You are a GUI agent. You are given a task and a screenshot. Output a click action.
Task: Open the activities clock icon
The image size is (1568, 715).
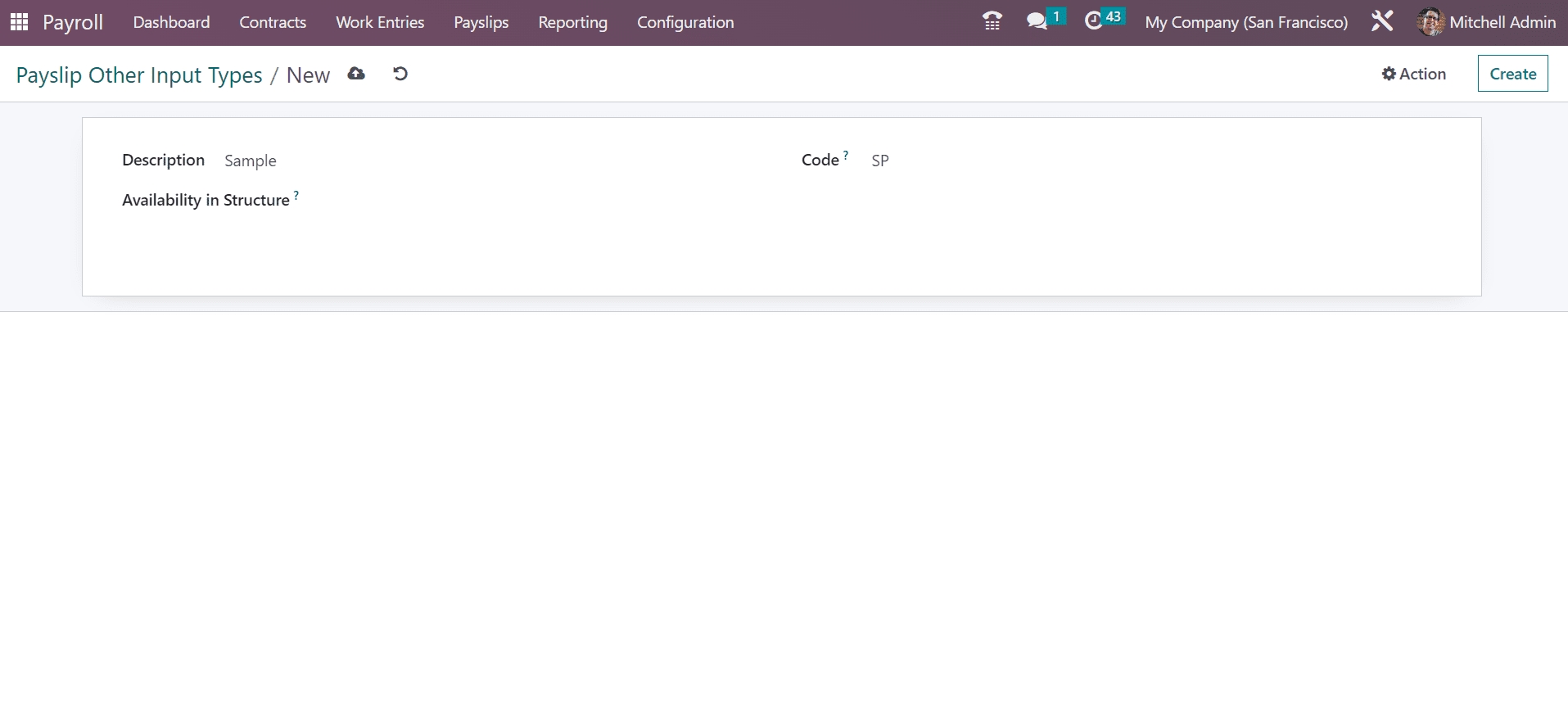[1094, 21]
